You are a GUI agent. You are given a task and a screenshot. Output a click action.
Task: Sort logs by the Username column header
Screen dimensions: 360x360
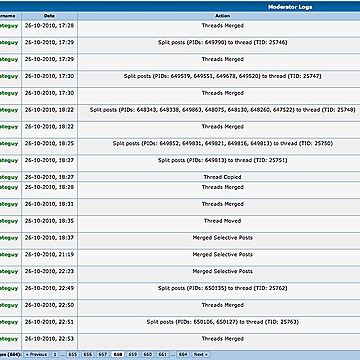pos(7,16)
